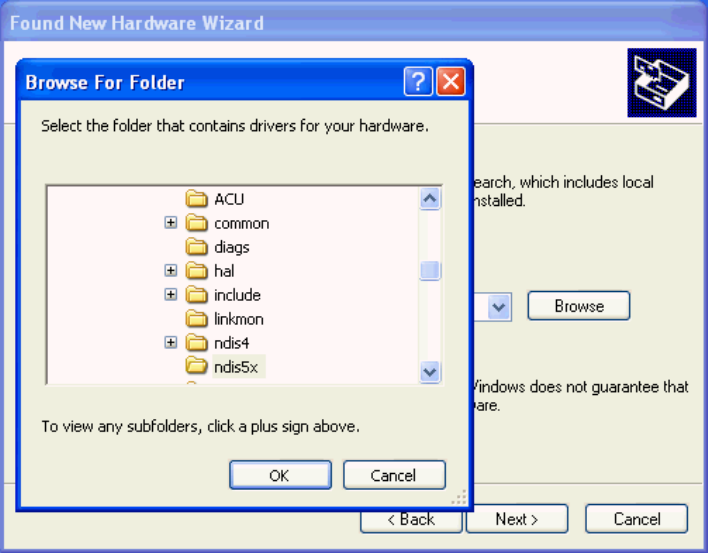
Task: Click the folder list scroll up arrow
Action: 430,199
